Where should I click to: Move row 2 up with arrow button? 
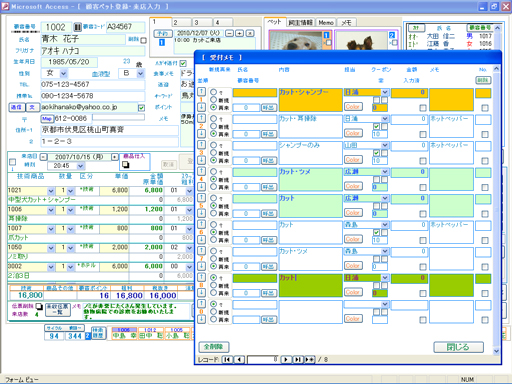201,118
